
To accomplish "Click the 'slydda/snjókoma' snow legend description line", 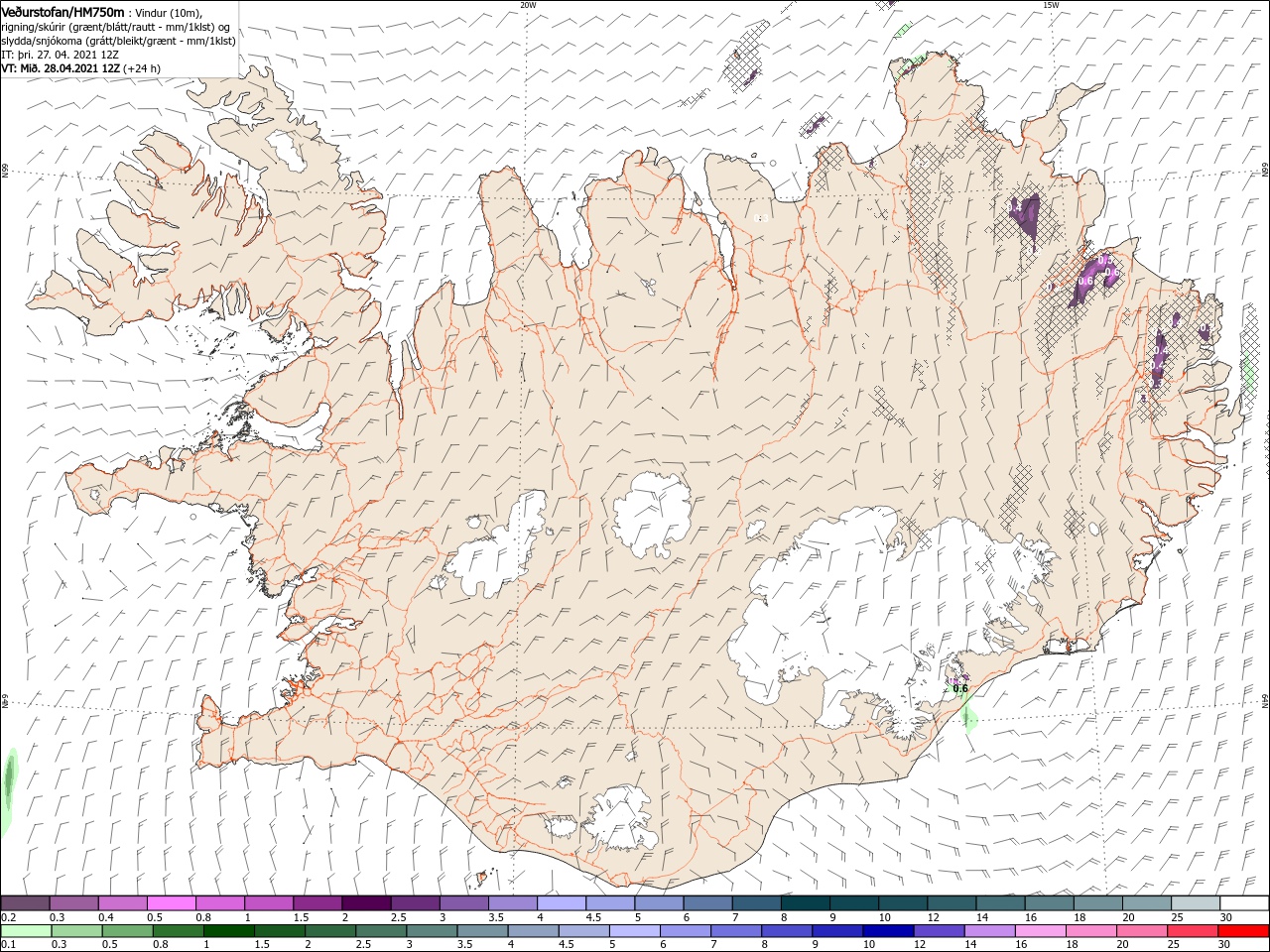I will 118,41.
